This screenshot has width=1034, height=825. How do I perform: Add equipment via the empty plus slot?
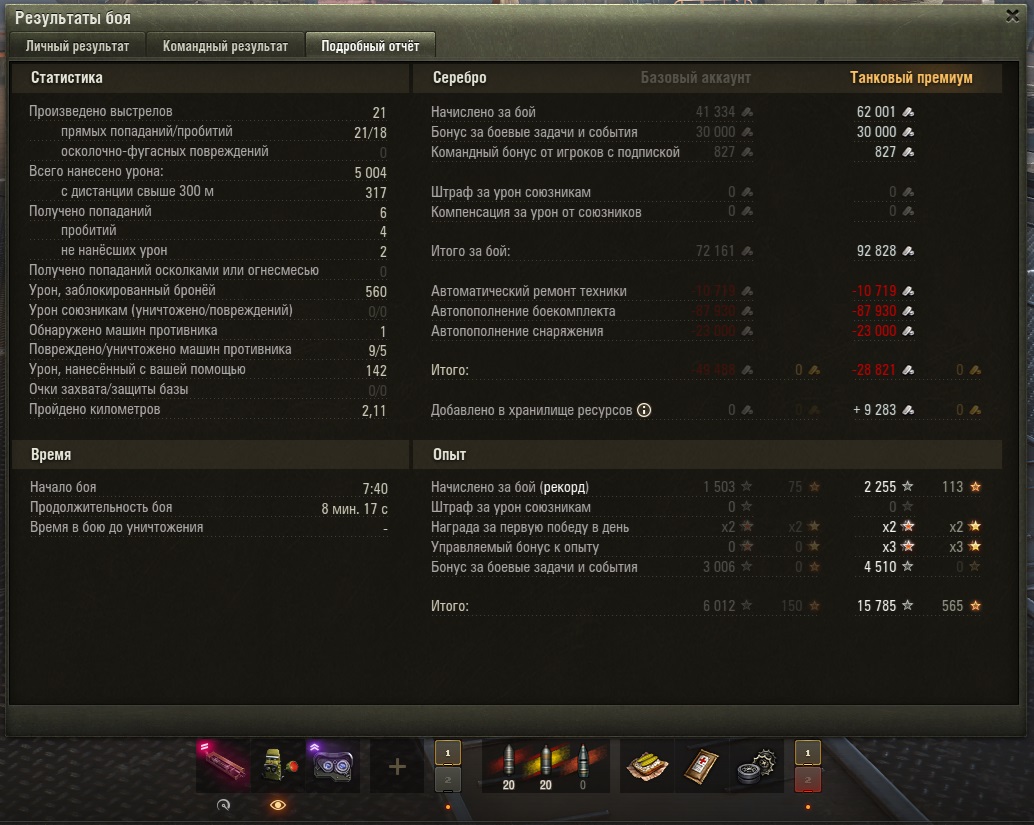pos(397,766)
